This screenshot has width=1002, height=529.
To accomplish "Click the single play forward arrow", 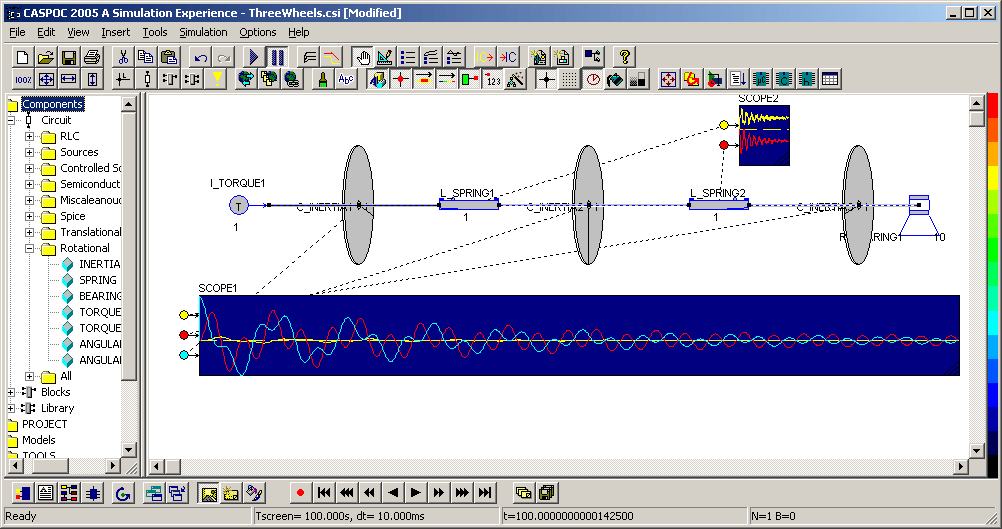I will 415,493.
